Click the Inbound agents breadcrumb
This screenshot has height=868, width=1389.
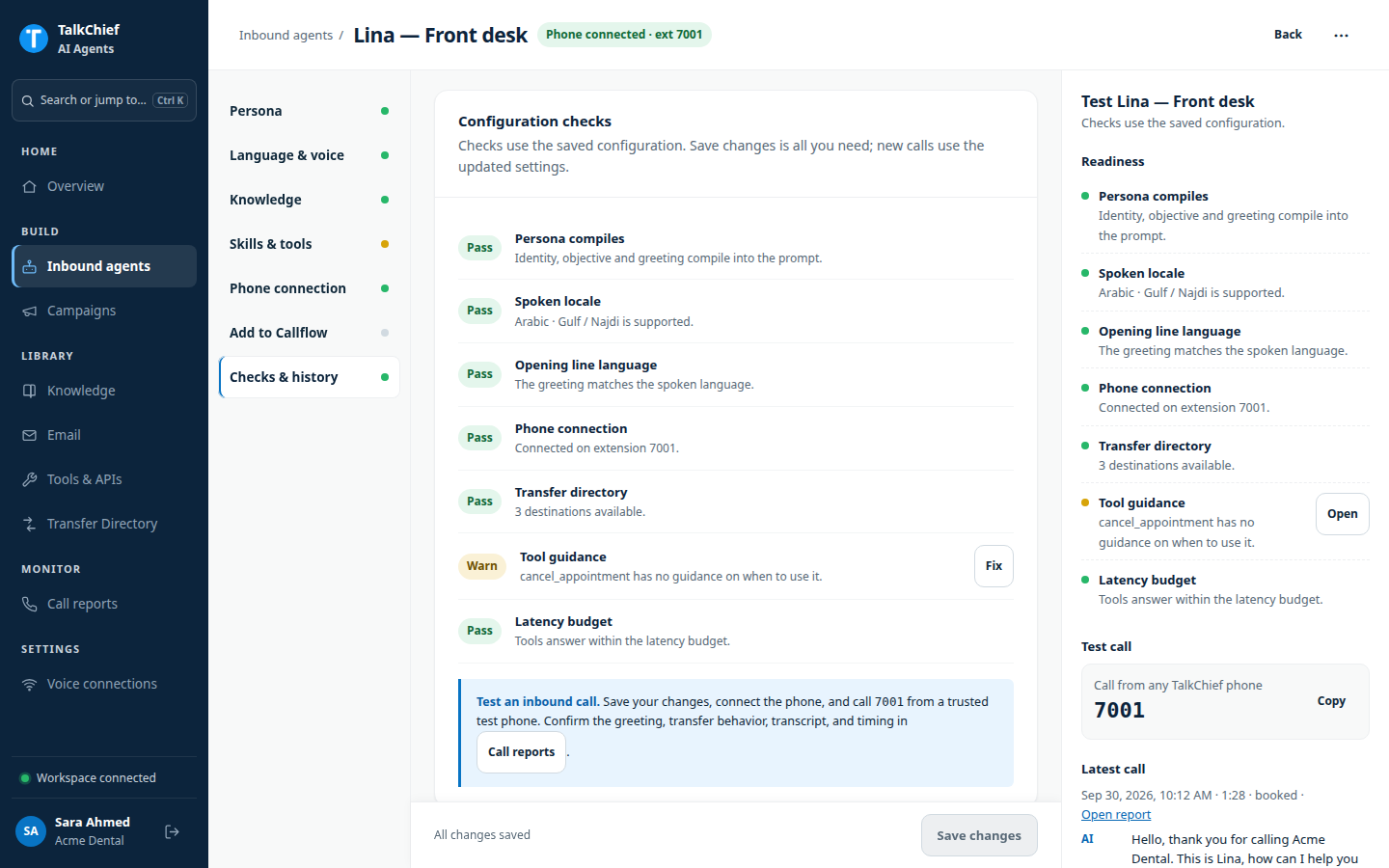click(286, 36)
